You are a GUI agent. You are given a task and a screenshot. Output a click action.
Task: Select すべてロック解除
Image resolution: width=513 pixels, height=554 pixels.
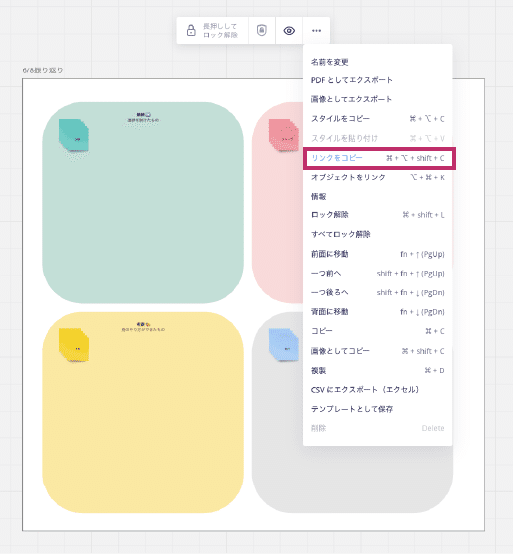[x=377, y=234]
